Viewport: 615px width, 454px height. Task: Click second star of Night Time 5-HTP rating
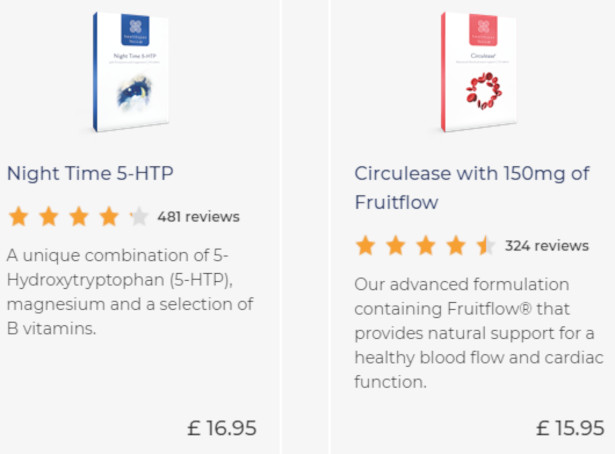49,216
